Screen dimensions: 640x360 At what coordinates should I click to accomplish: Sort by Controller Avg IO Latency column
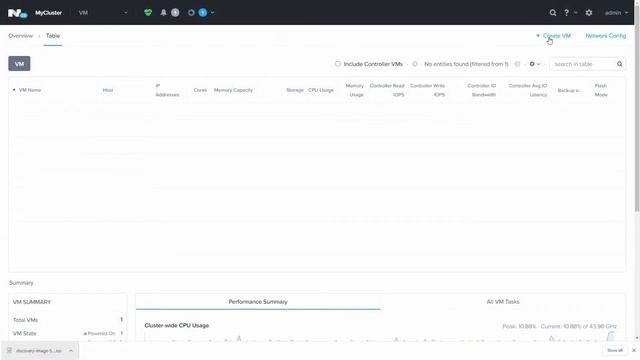tap(528, 90)
